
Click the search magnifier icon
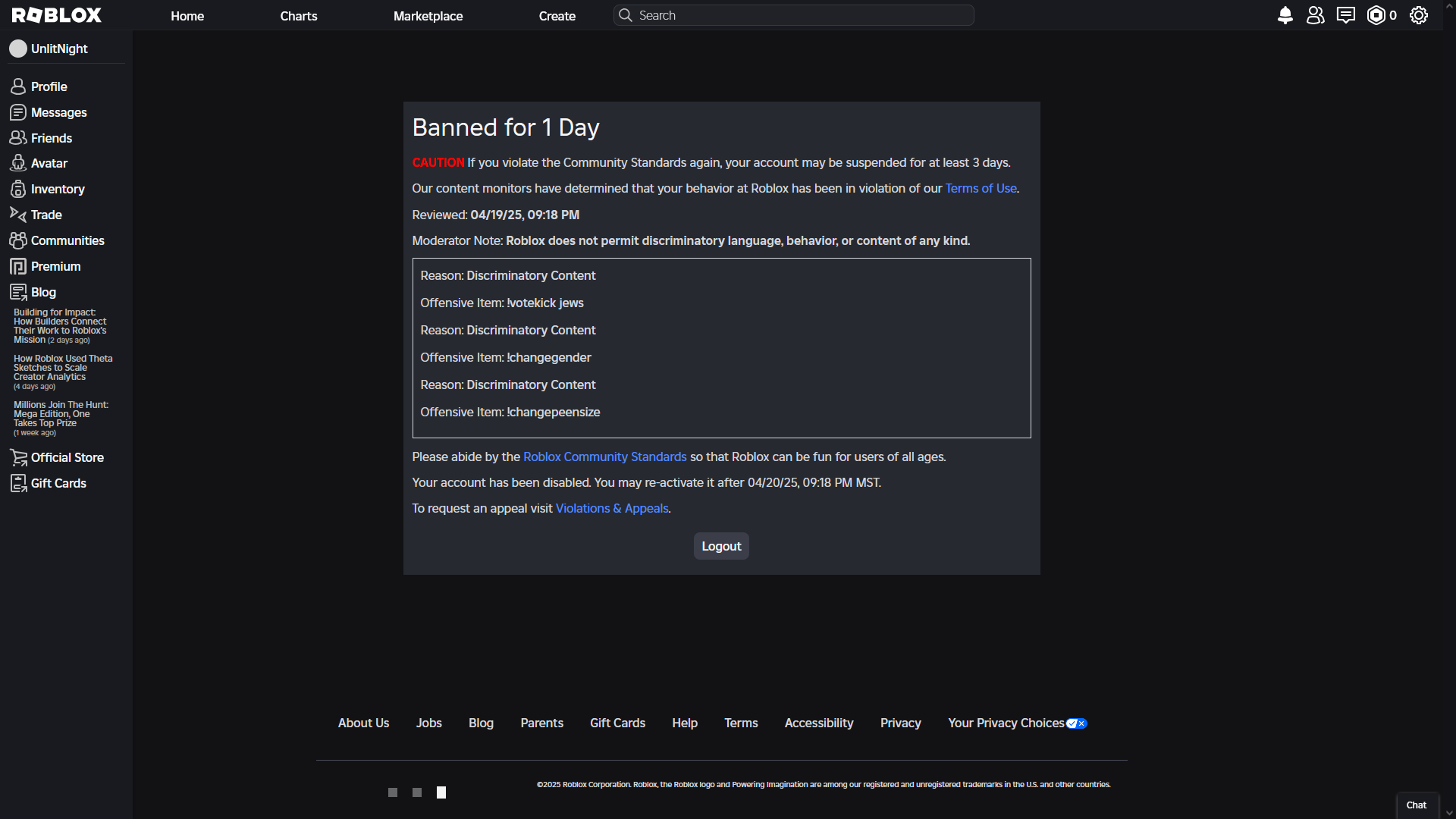pyautogui.click(x=625, y=15)
